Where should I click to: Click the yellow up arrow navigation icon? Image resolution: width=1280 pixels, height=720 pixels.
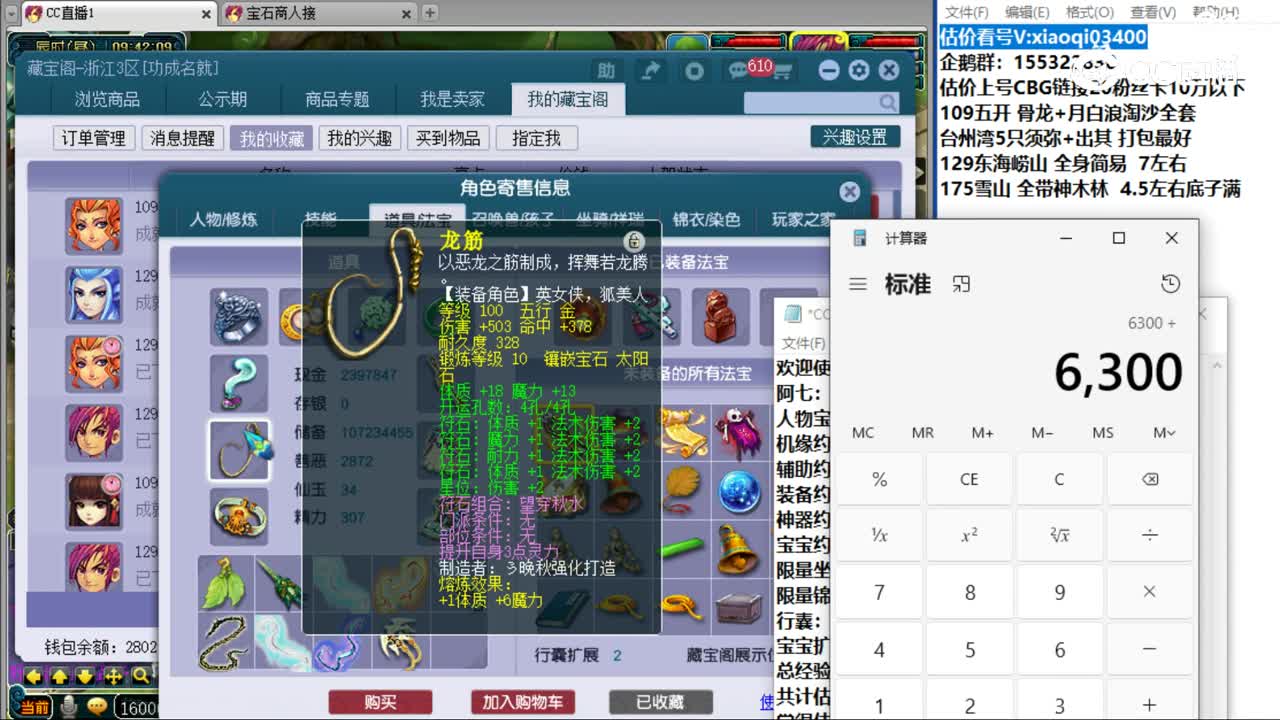click(x=58, y=677)
